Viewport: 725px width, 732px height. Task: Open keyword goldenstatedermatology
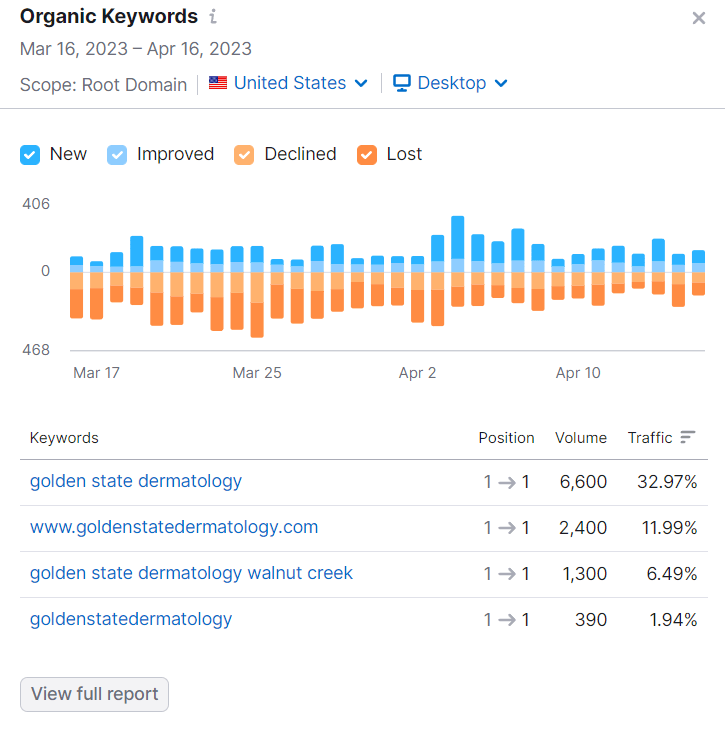[131, 619]
